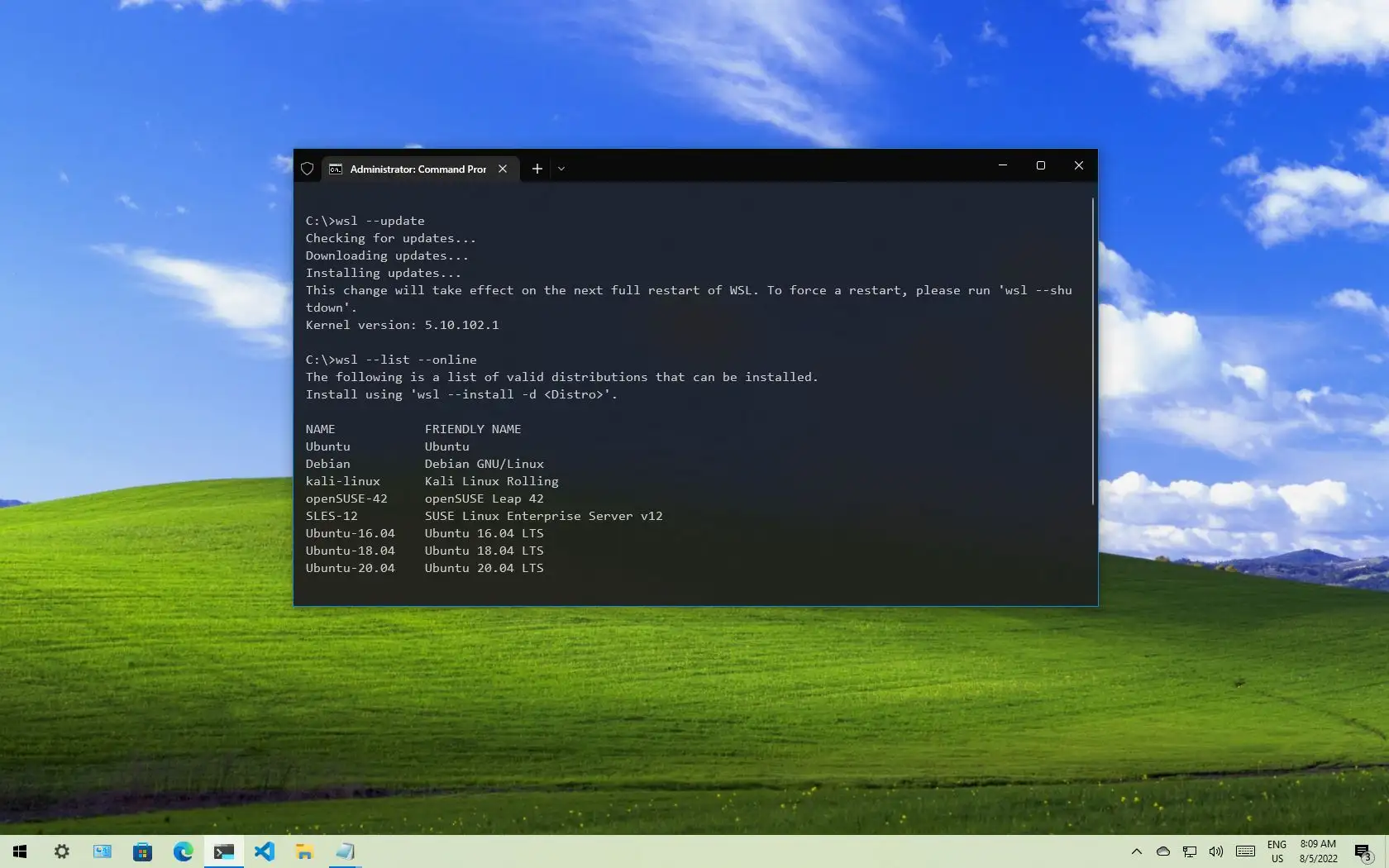The image size is (1389, 868).
Task: Open File Explorer from the taskbar
Action: point(304,852)
